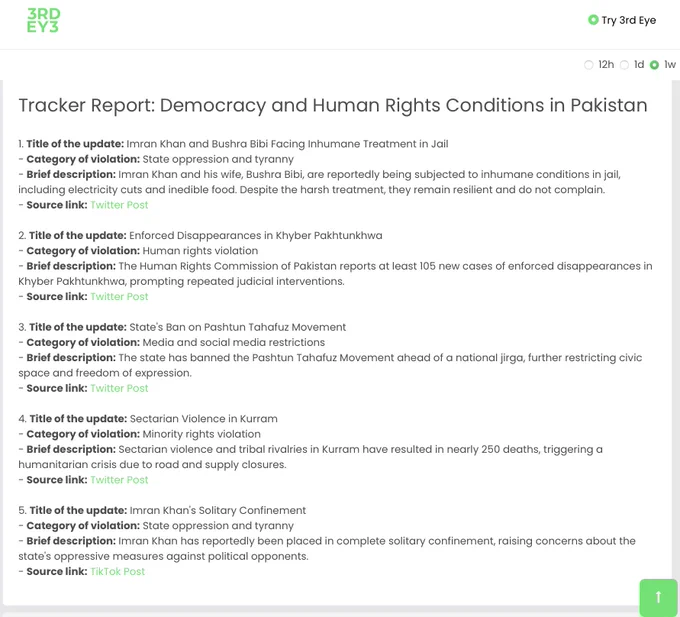Click the Tracker Report page heading

point(333,106)
